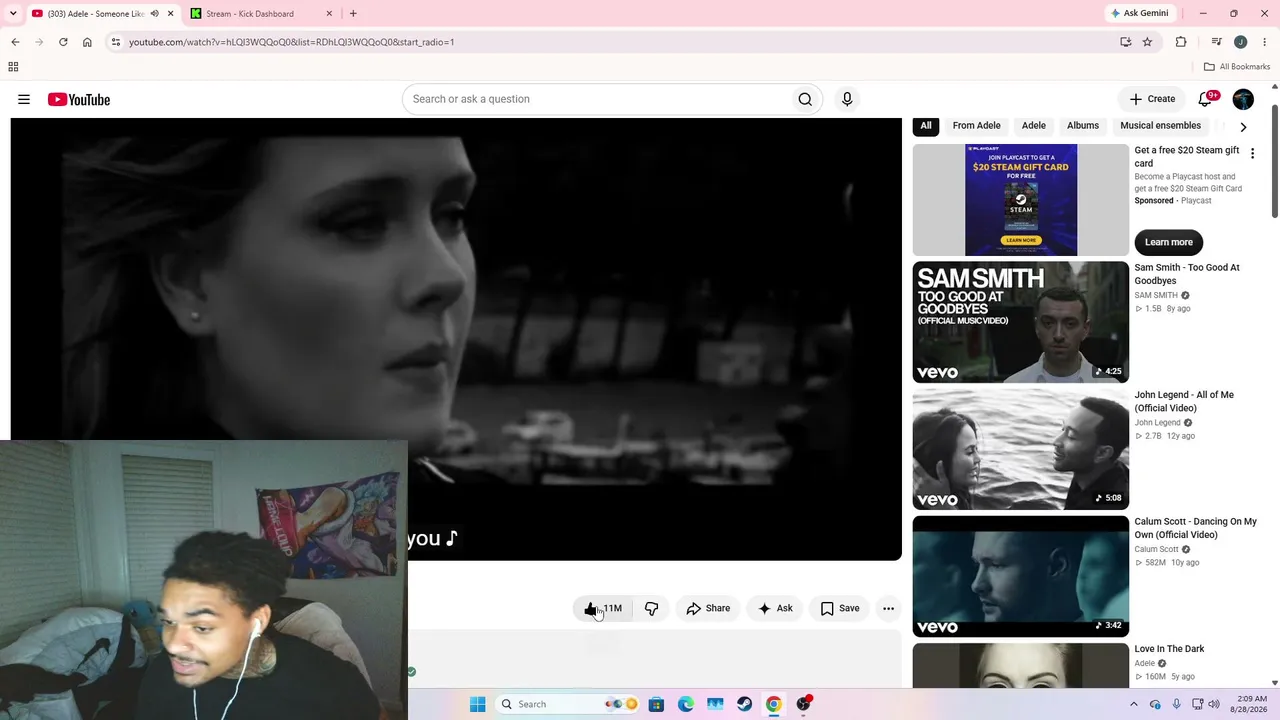Open the Windows Start menu

click(x=478, y=704)
